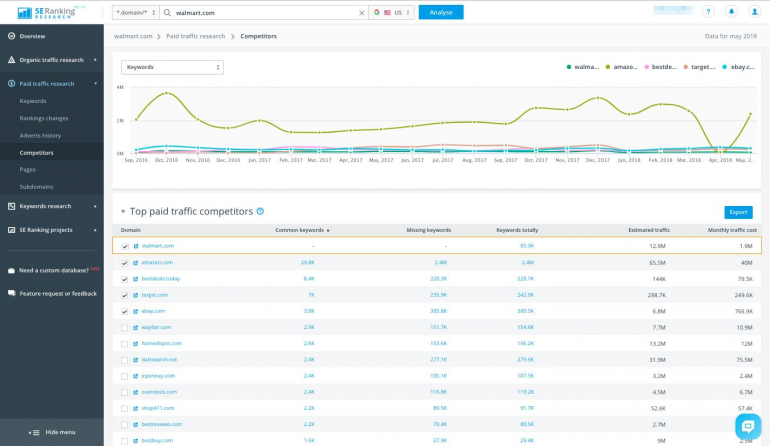Open the notifications bell icon

tap(731, 12)
